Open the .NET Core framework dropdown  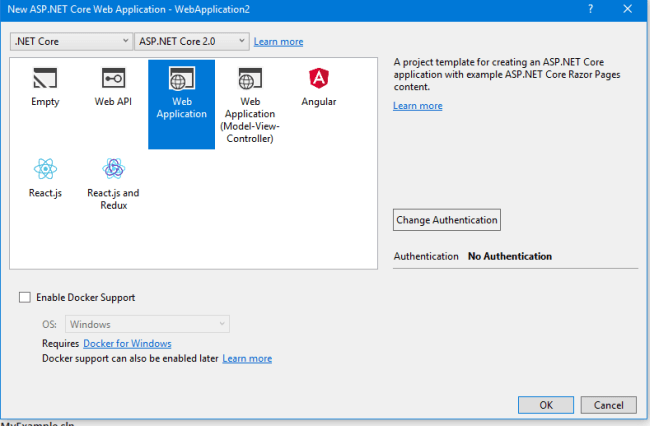(71, 41)
